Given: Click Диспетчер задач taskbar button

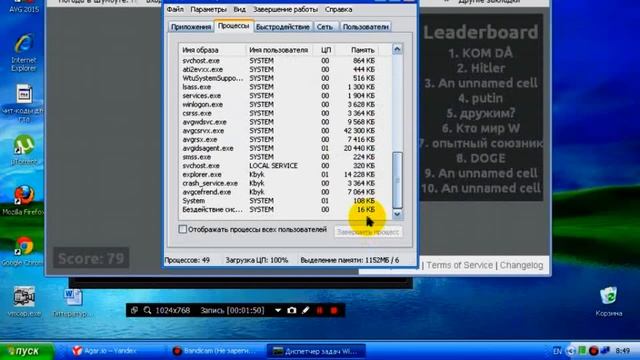Looking at the screenshot, I should pyautogui.click(x=316, y=351).
